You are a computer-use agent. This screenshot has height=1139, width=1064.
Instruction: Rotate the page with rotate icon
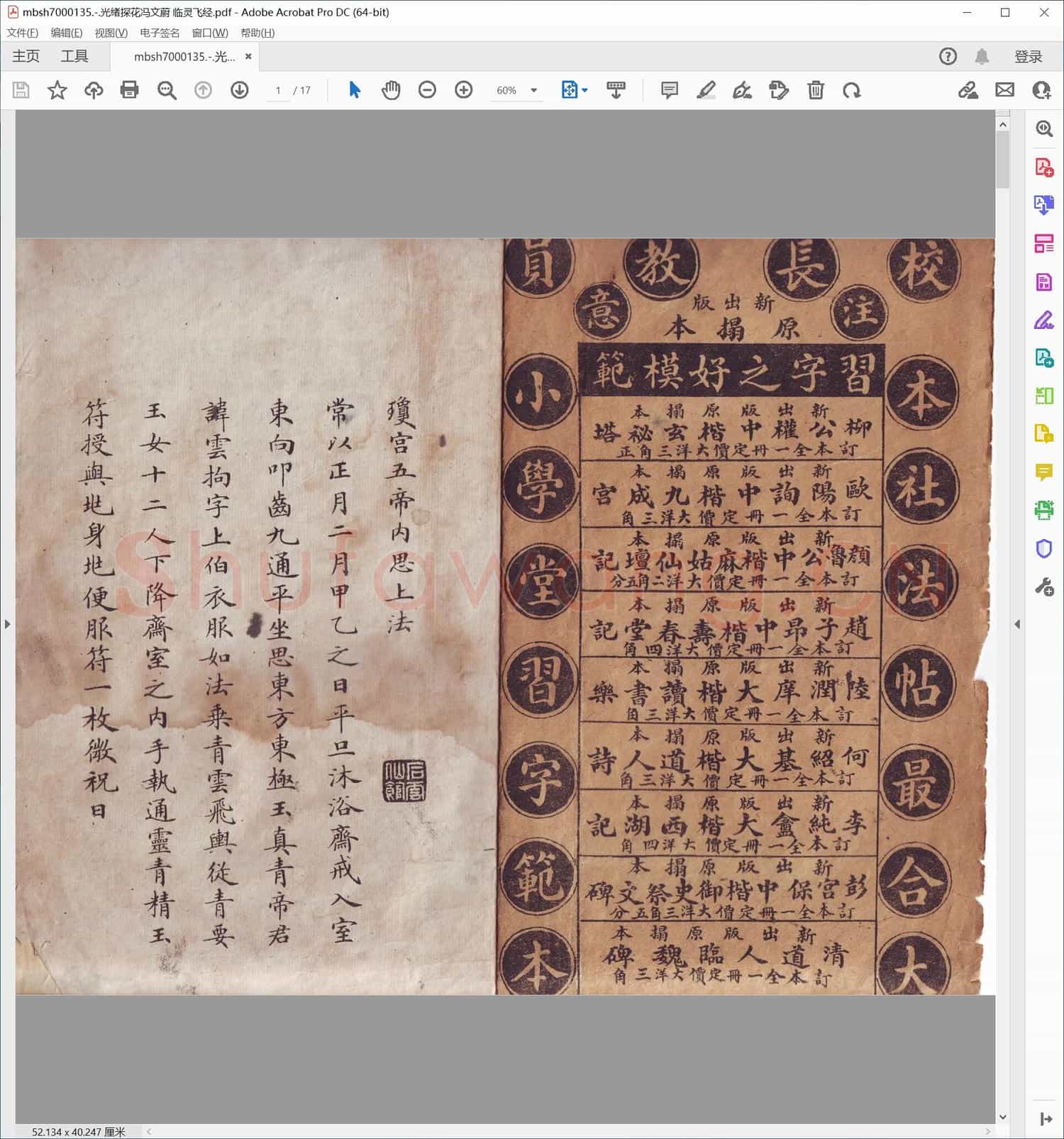(x=852, y=90)
